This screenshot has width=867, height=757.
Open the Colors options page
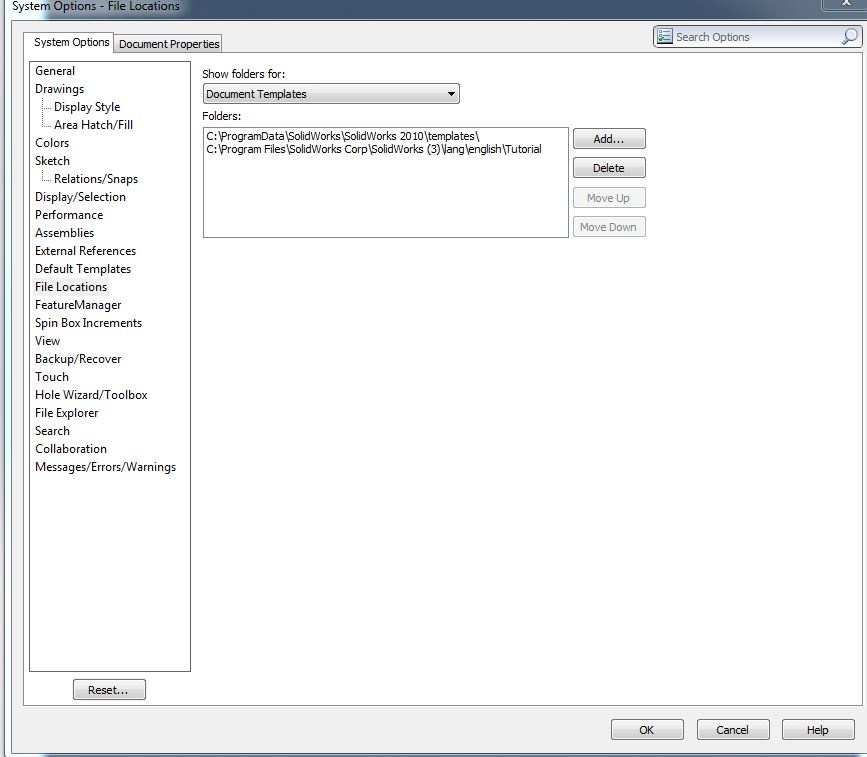52,143
